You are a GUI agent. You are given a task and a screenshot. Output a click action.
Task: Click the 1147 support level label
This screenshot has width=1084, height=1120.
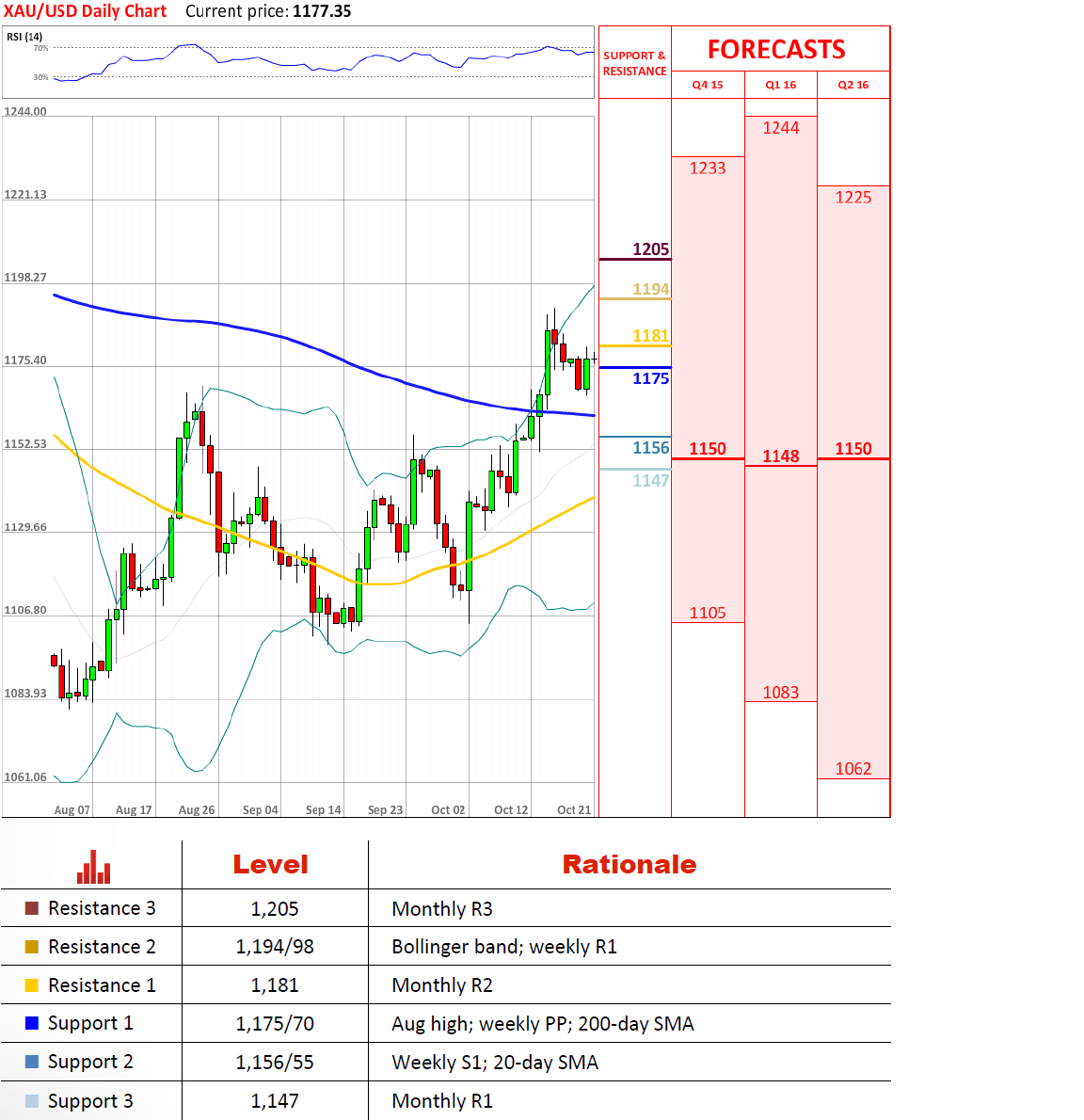pos(650,481)
